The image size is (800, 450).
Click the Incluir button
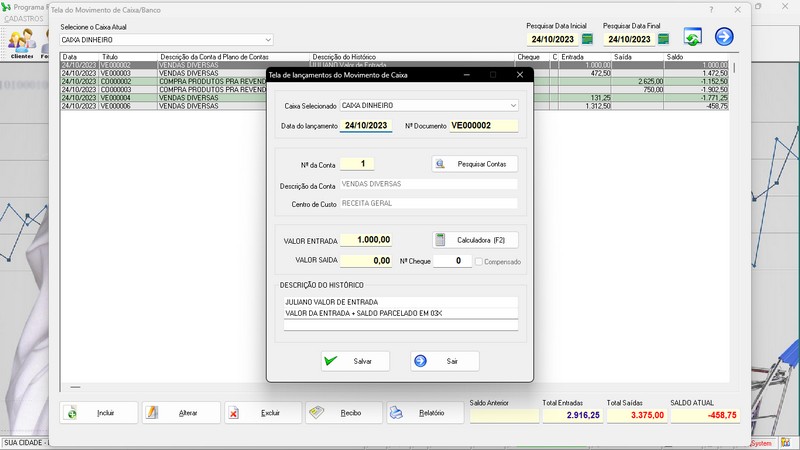click(99, 413)
